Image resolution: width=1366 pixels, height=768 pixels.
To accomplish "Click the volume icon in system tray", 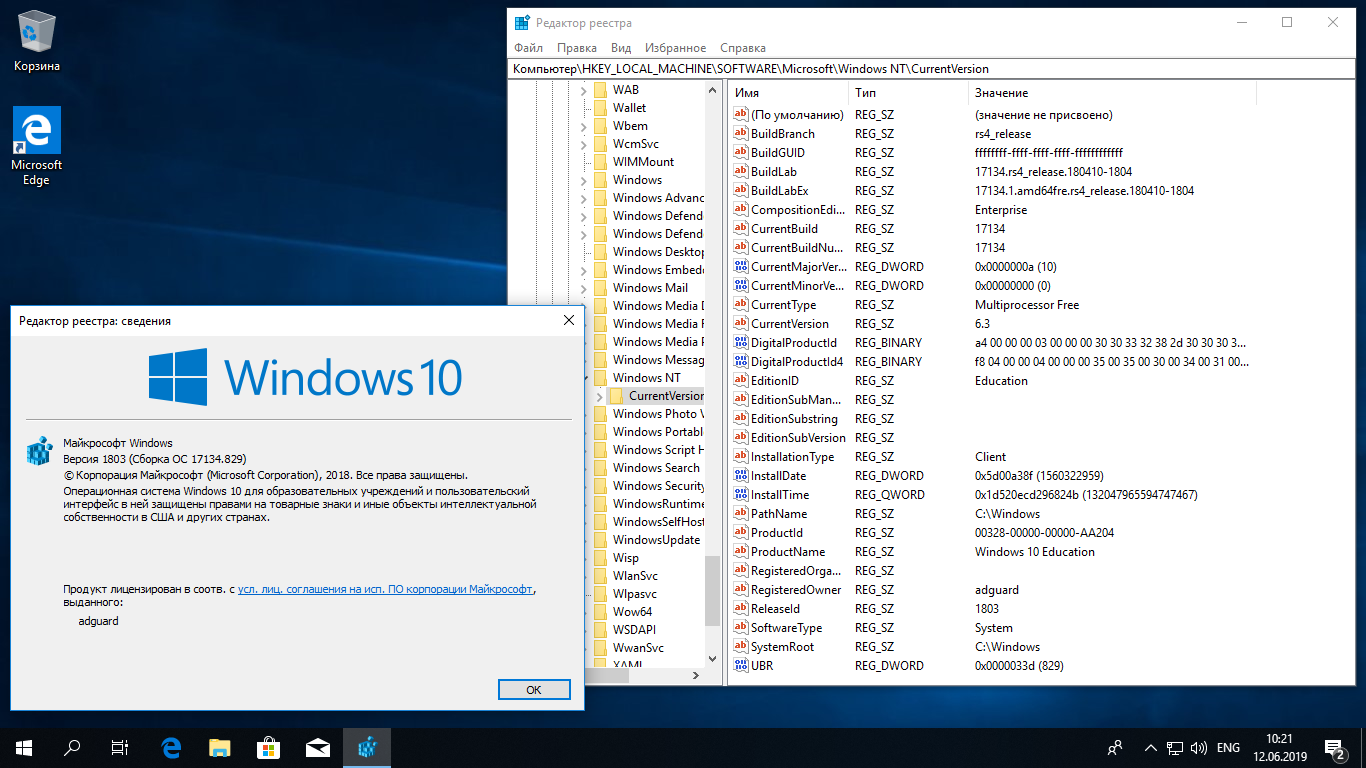I will pyautogui.click(x=1198, y=747).
